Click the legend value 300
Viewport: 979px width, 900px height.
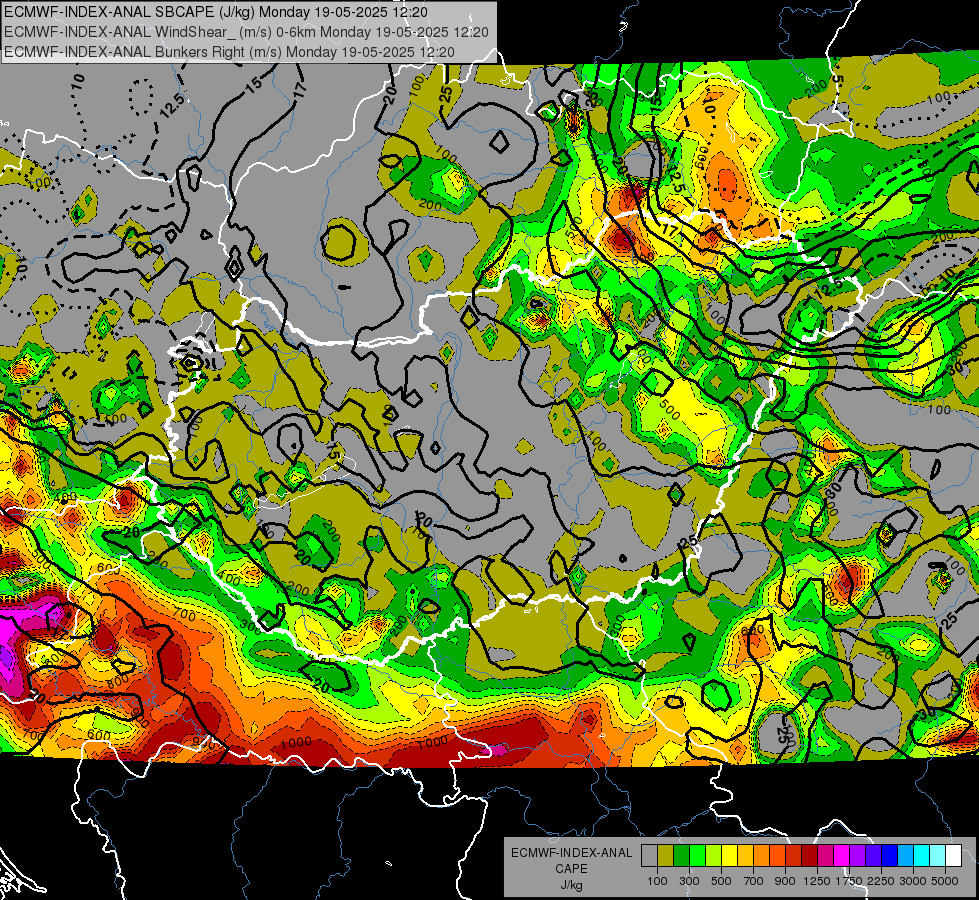click(689, 881)
